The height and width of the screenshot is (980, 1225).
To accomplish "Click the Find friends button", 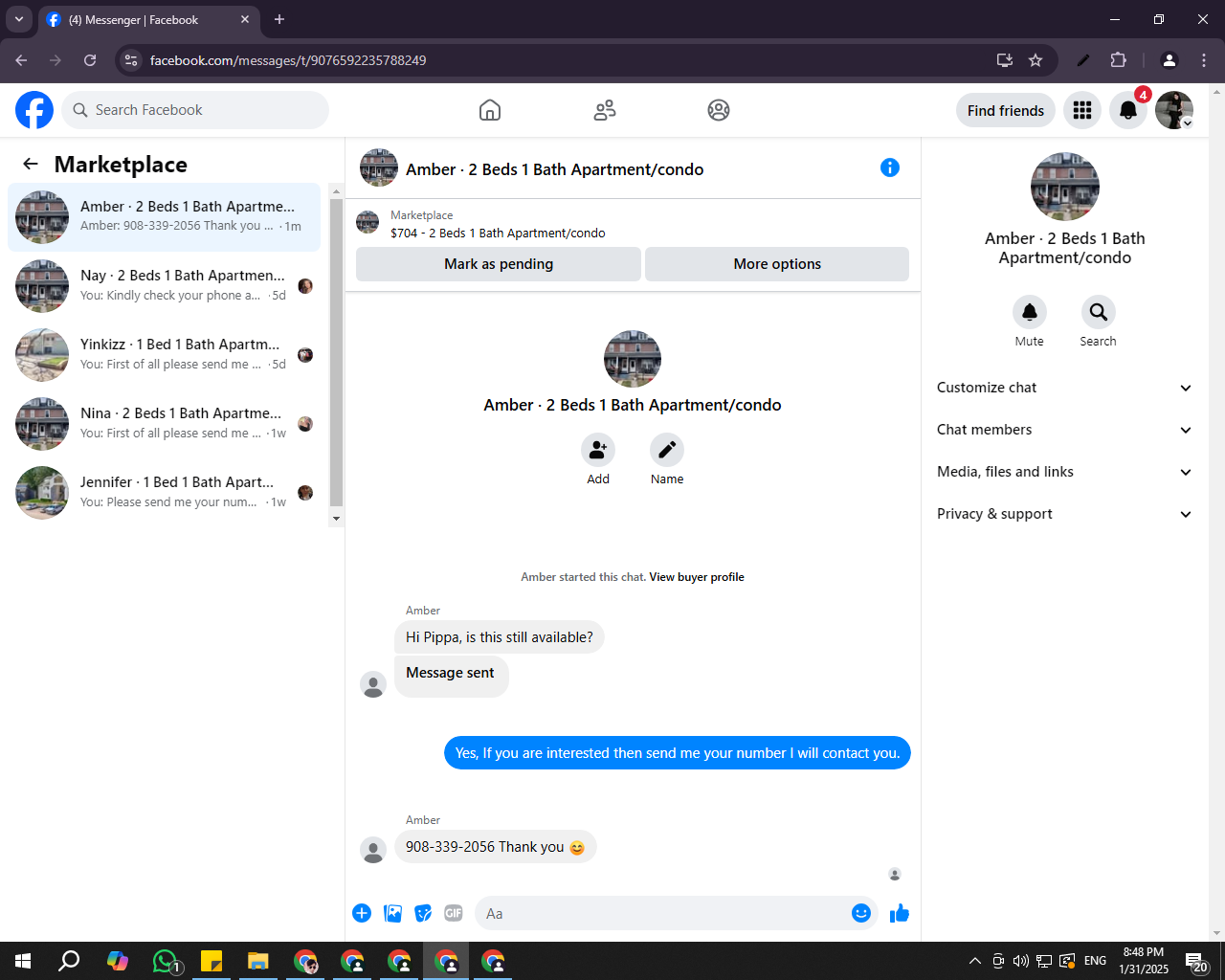I will [x=1006, y=110].
